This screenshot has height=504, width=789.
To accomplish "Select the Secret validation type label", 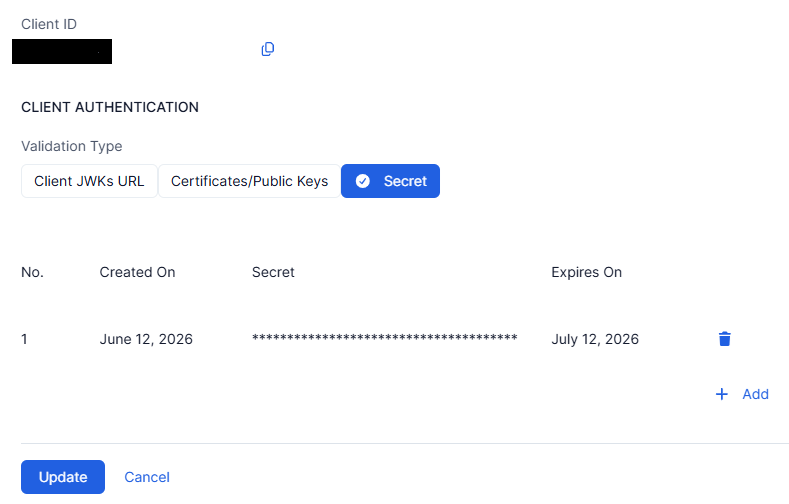I will coord(405,181).
